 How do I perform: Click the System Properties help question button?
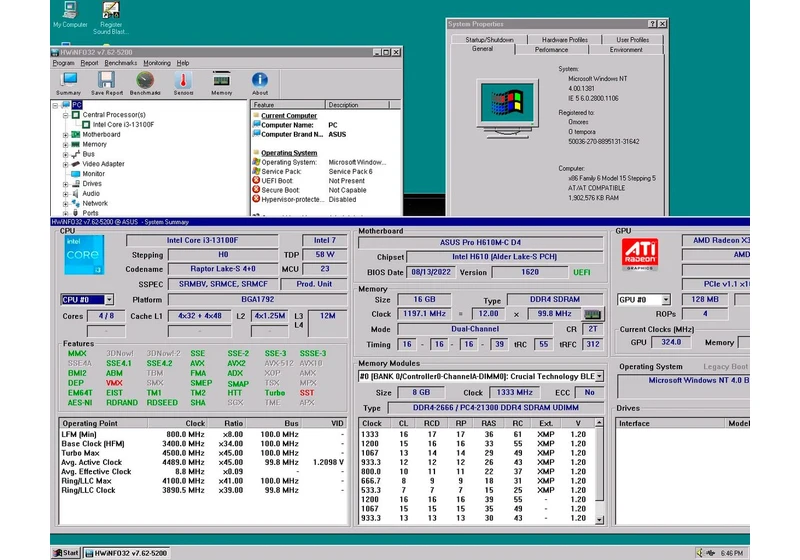pos(653,24)
